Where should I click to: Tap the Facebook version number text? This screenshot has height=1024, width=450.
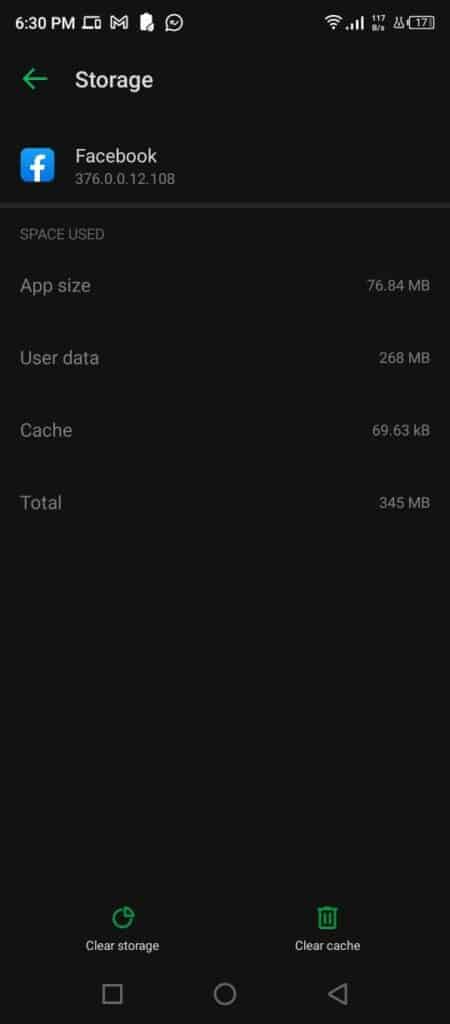[125, 178]
